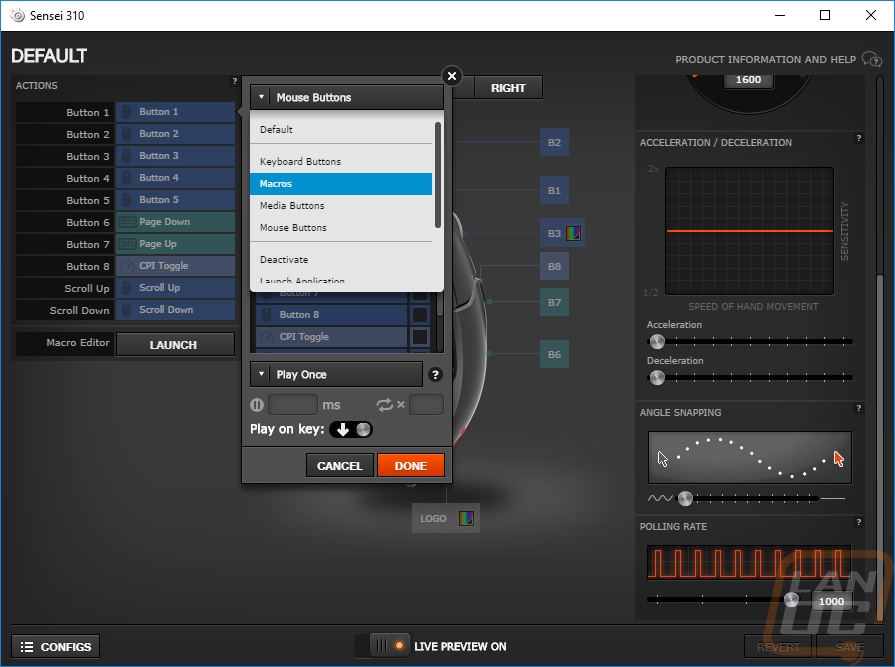This screenshot has height=667, width=895.
Task: Select the Scroll Up action assignment
Action: [175, 288]
